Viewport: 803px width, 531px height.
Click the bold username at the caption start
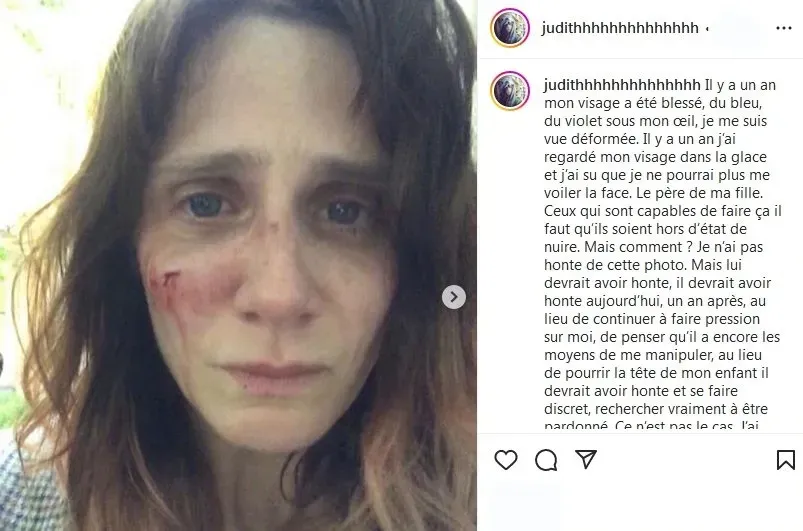tap(622, 84)
